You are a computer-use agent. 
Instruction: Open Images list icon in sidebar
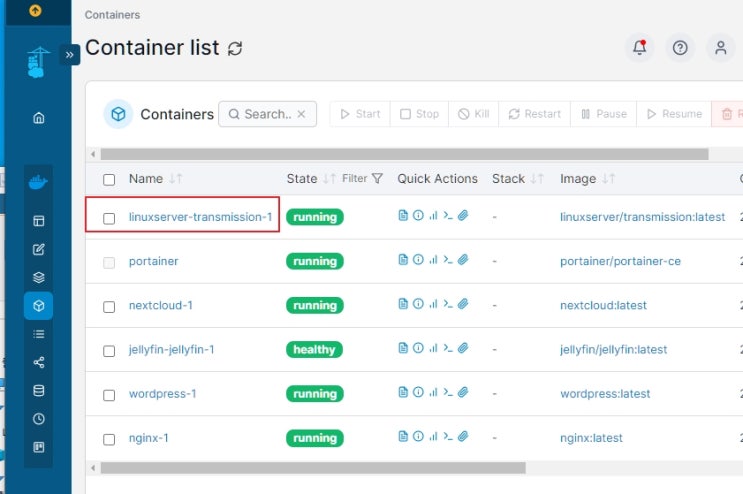[39, 334]
